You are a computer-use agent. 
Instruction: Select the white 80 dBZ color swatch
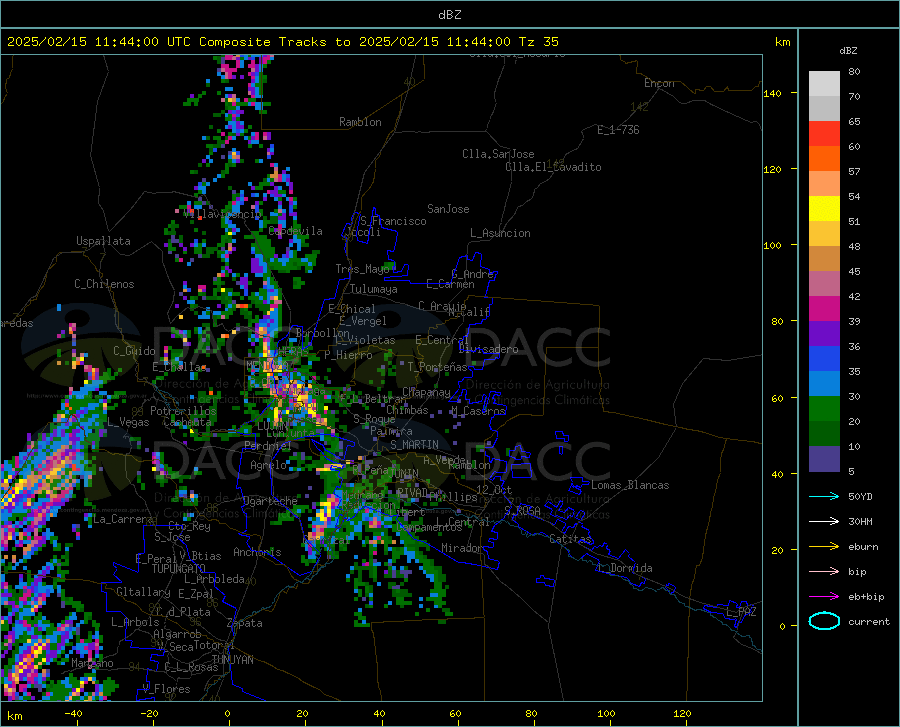click(x=824, y=83)
